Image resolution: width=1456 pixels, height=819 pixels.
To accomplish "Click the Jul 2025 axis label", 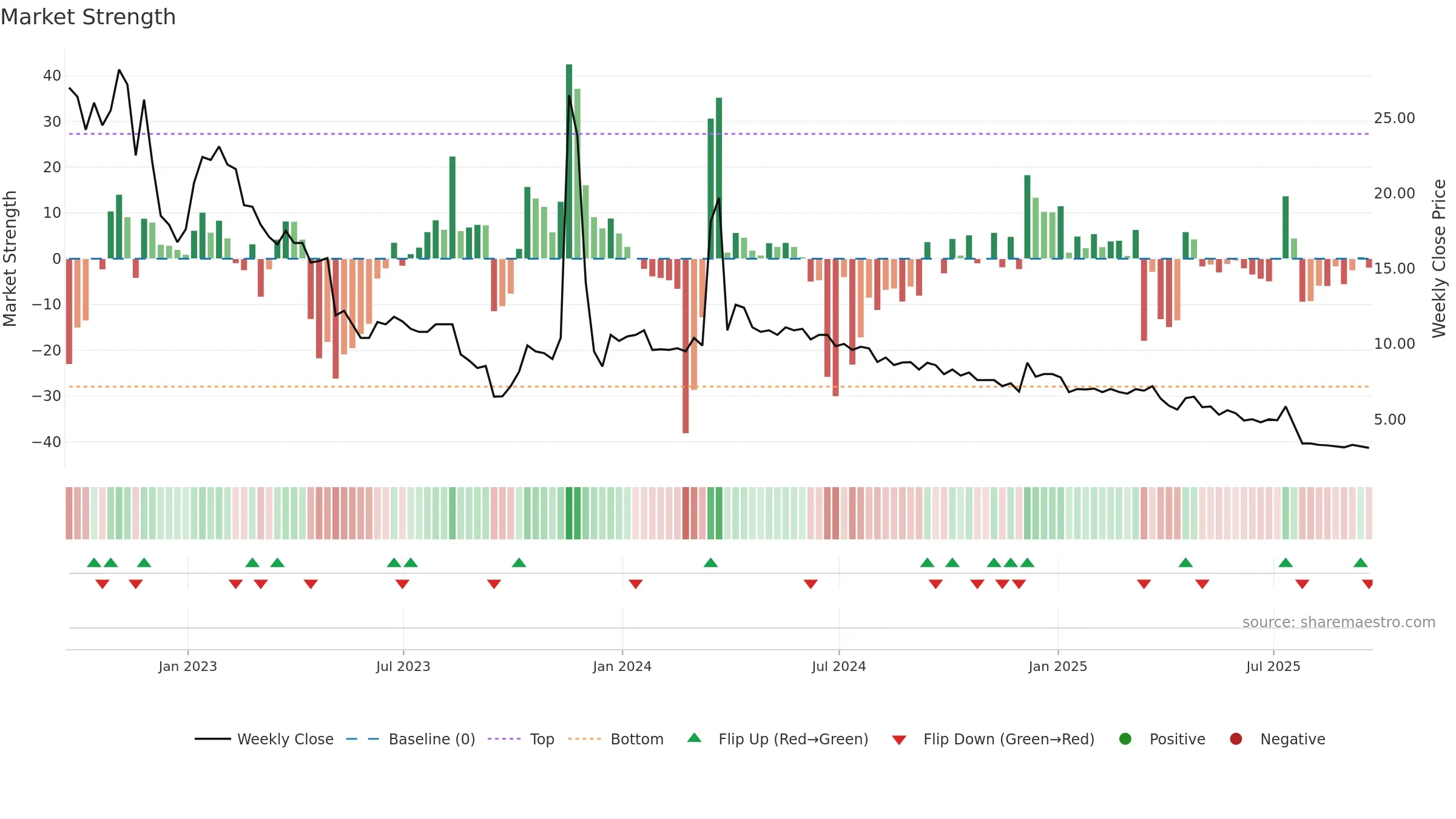I will pyautogui.click(x=1273, y=666).
